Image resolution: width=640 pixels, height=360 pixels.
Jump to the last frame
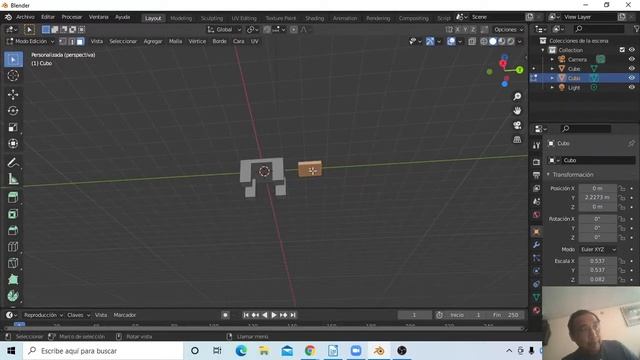tap(293, 315)
